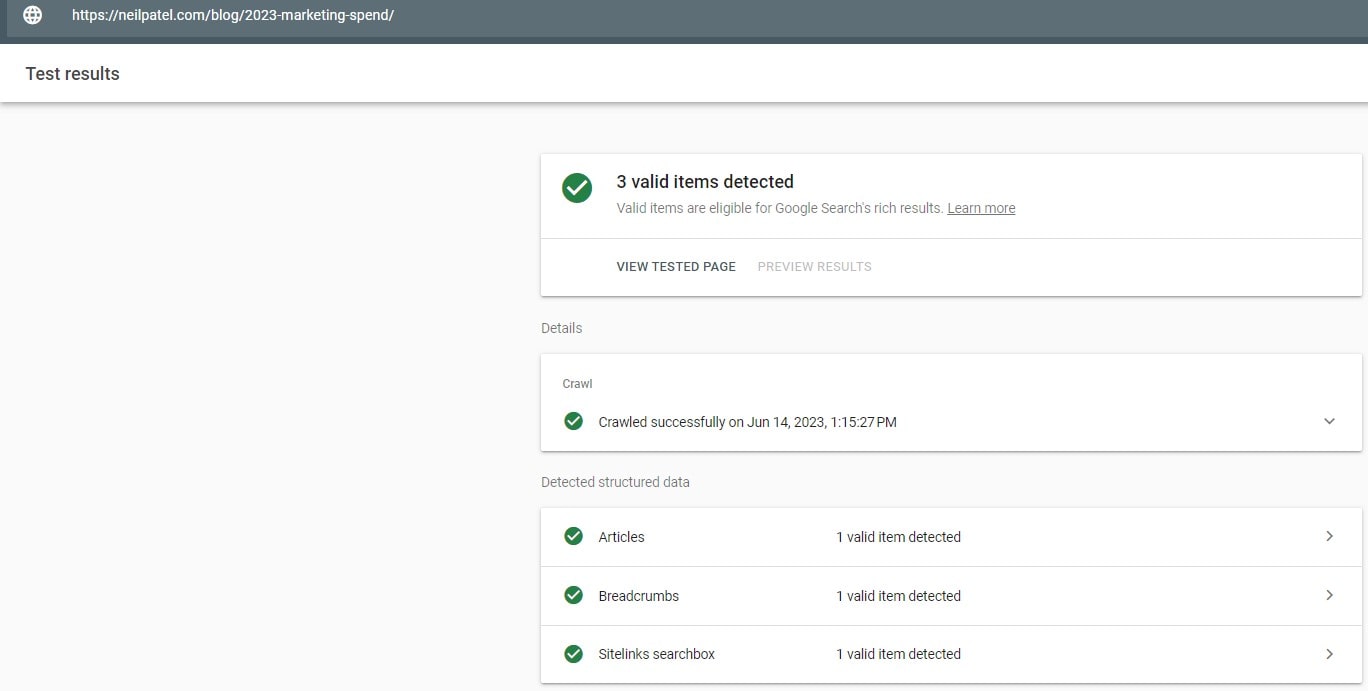Viewport: 1368px width, 691px height.
Task: Open the Articles structured data details arrow
Action: pos(1330,536)
